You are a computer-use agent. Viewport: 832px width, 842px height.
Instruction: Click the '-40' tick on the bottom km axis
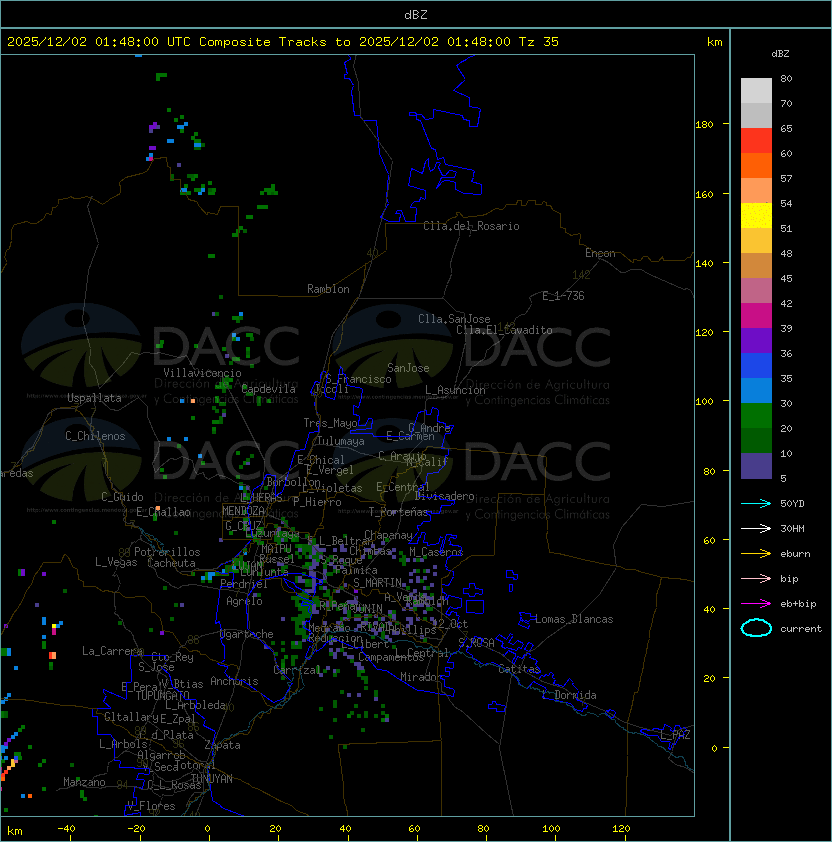[x=66, y=829]
